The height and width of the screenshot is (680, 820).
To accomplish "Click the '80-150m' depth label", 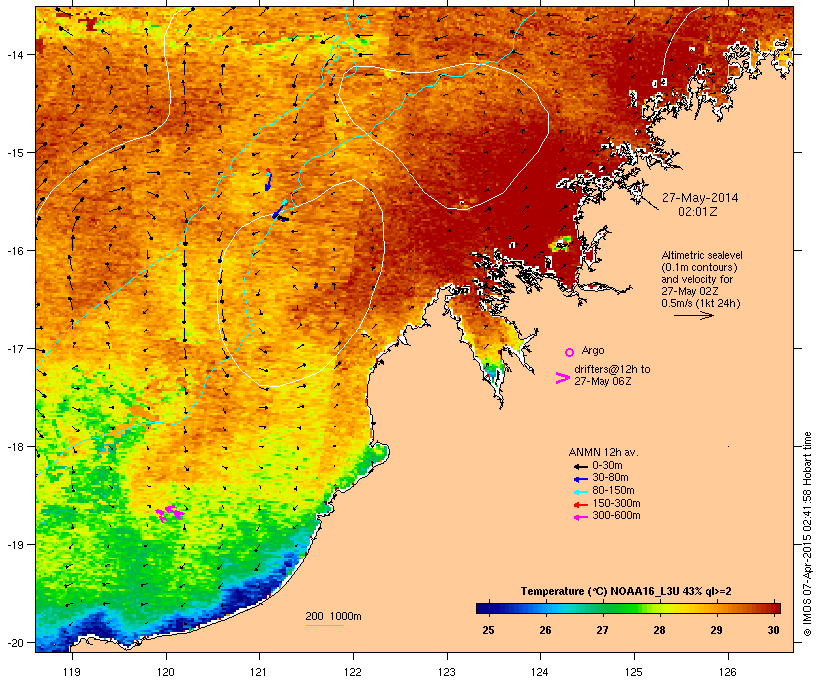I will click(x=613, y=491).
